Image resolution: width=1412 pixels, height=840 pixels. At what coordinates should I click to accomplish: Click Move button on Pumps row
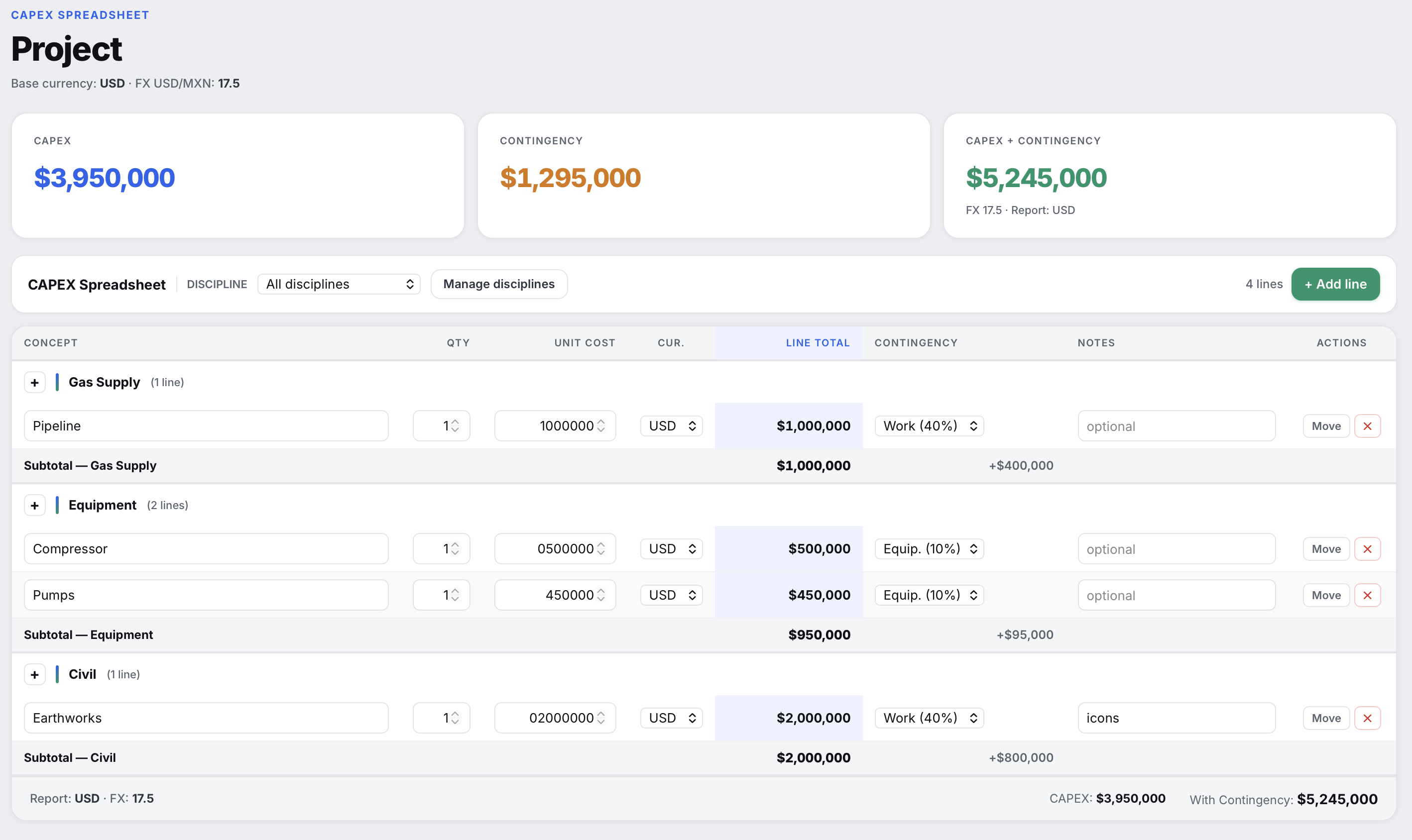click(x=1325, y=596)
